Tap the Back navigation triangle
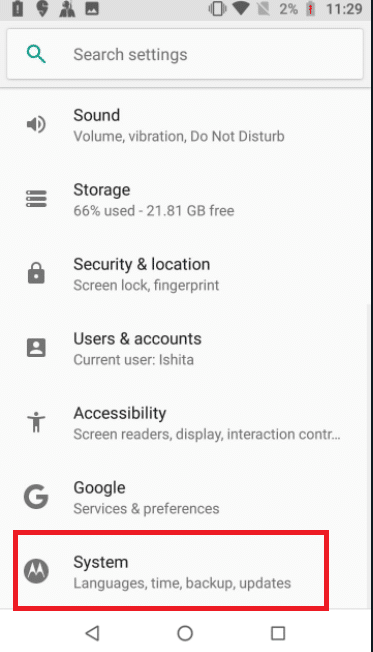Viewport: 373px width, 652px height. [92, 633]
